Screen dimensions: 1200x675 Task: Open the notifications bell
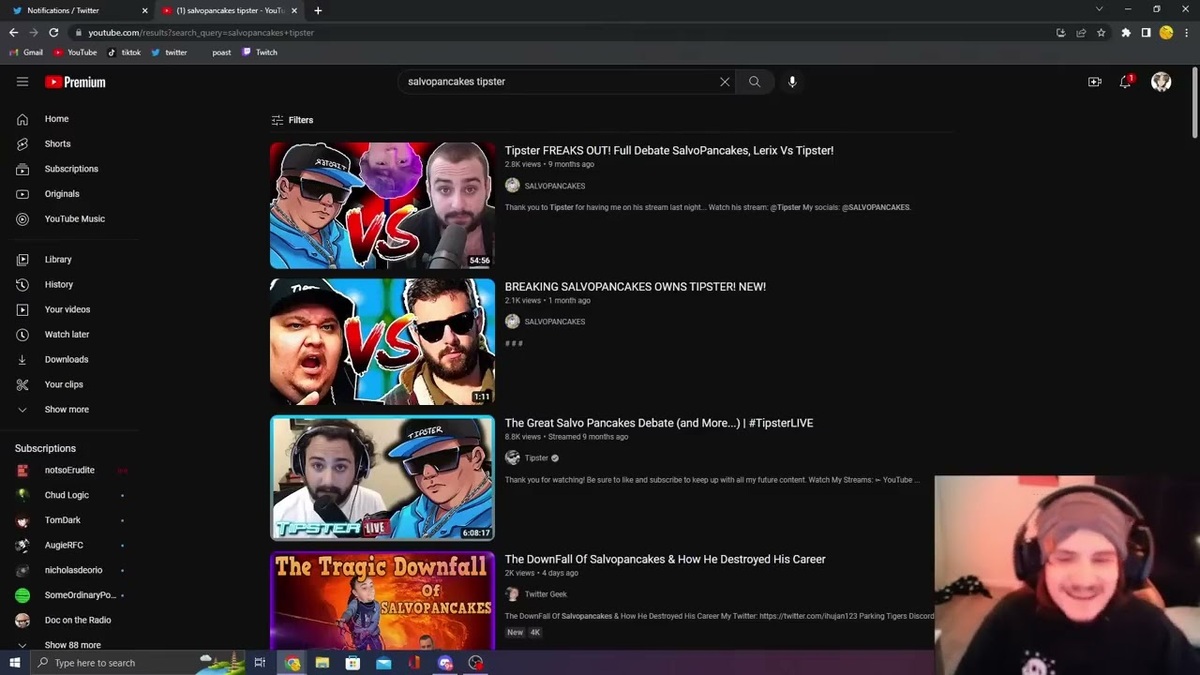click(x=1125, y=82)
